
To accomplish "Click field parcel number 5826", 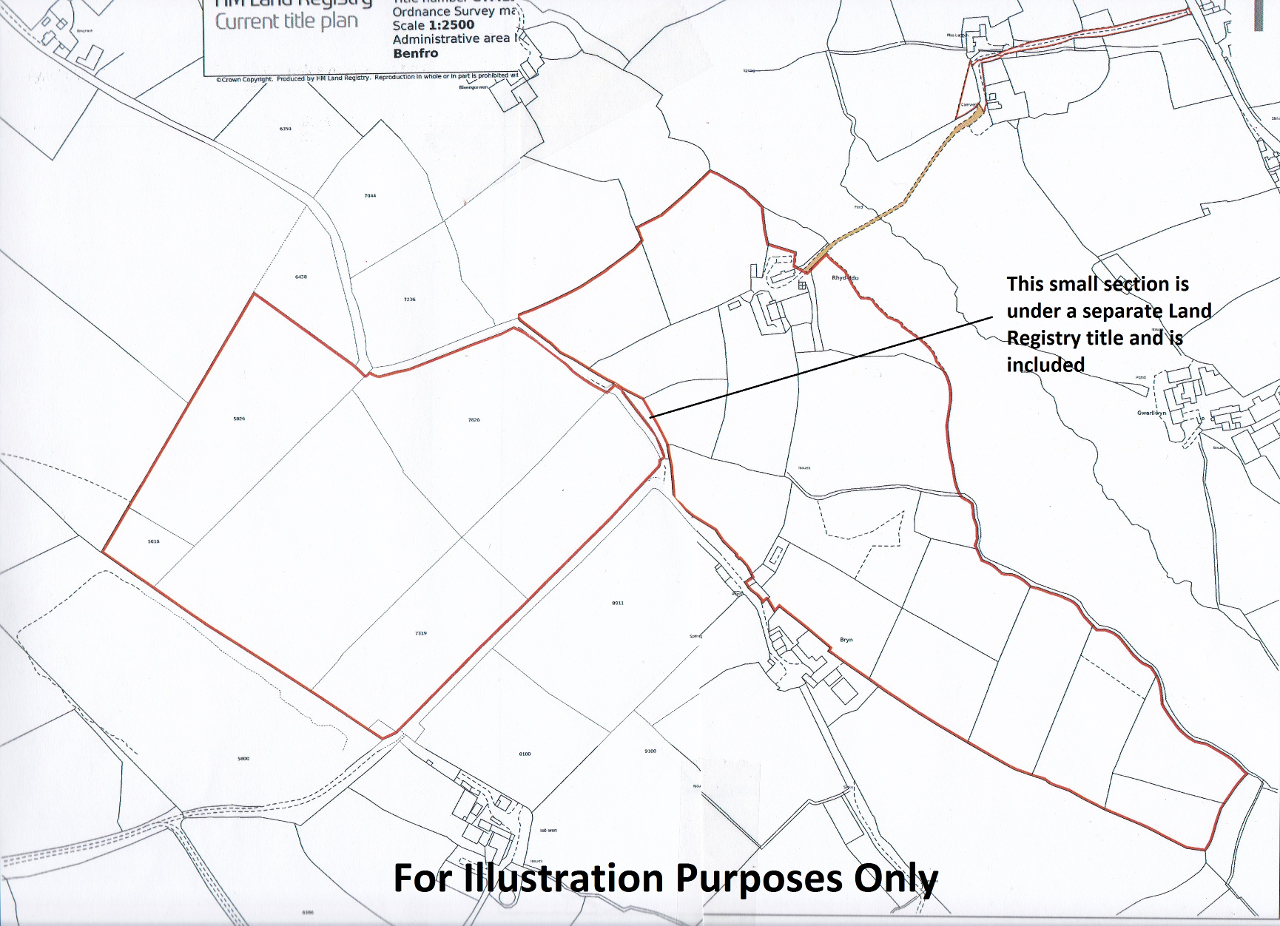I will coord(239,419).
